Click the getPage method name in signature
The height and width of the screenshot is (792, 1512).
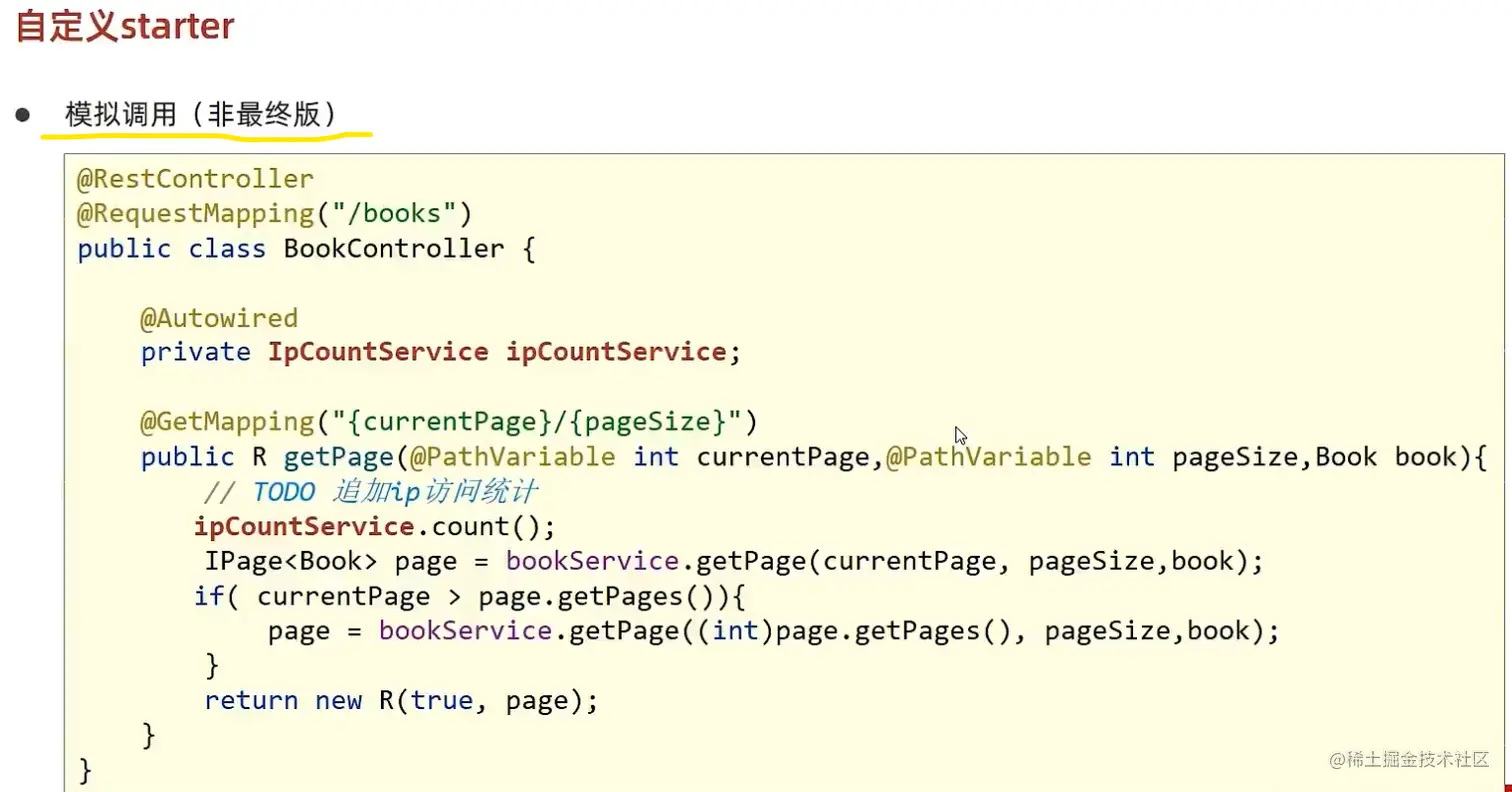(x=339, y=457)
